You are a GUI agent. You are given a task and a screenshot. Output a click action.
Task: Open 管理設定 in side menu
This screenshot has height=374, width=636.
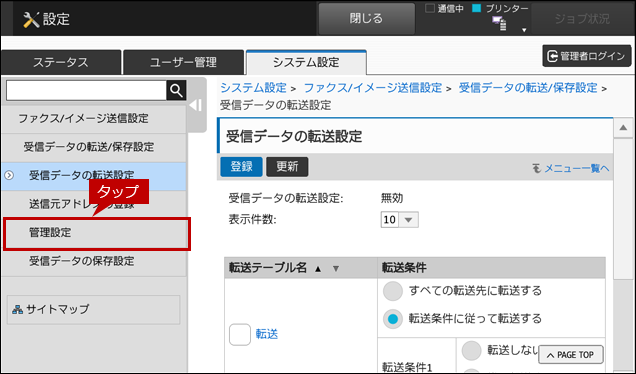[x=97, y=234]
